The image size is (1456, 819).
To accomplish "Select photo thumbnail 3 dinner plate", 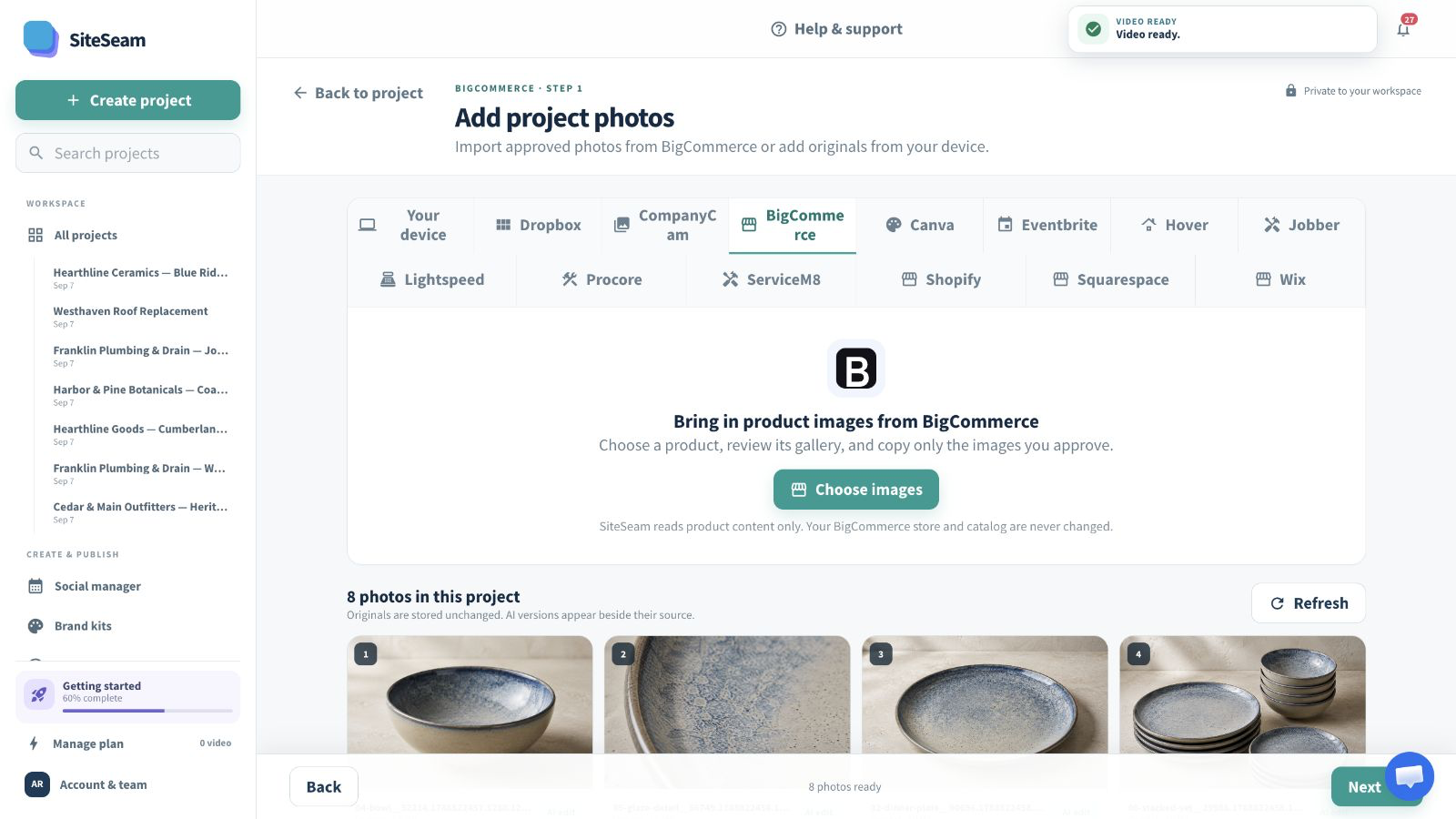I will click(985, 696).
